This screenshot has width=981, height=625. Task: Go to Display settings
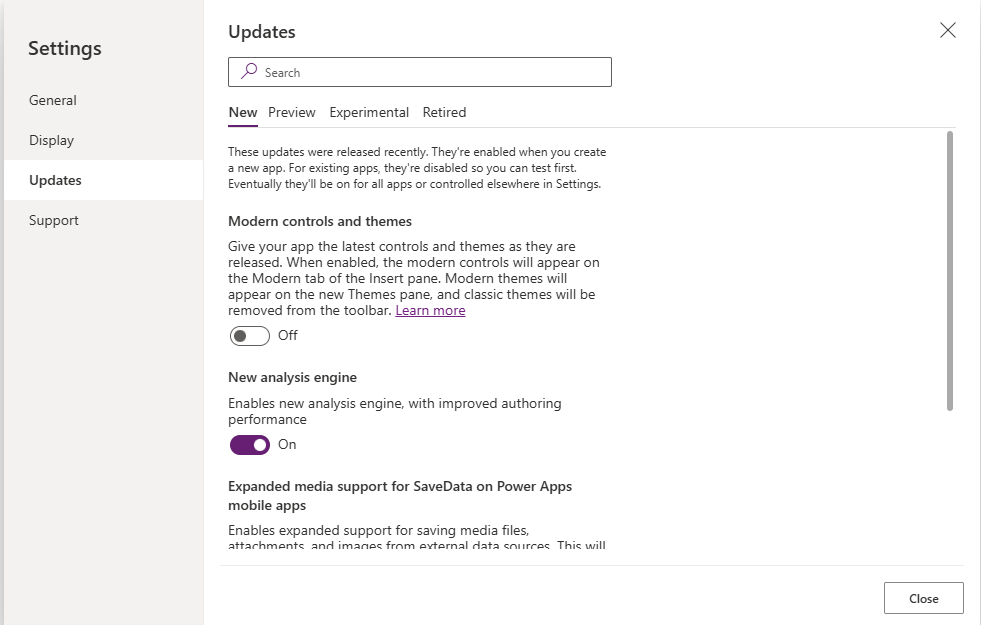103,140
